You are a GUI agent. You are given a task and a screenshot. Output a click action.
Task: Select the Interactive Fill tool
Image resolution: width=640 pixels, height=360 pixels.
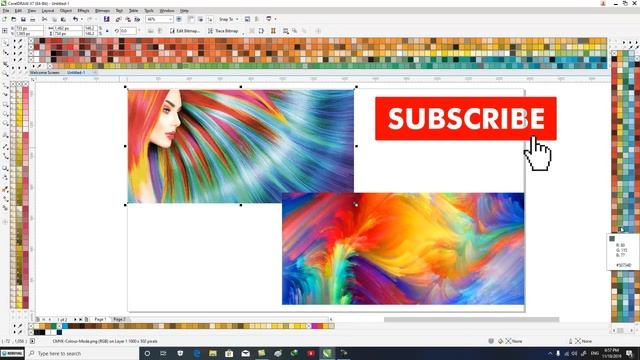(x=5, y=199)
